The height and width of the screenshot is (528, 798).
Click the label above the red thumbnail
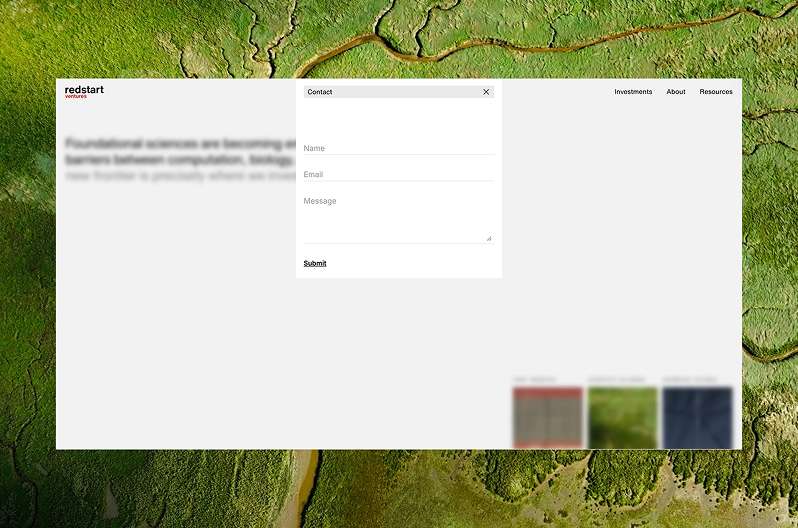pyautogui.click(x=534, y=380)
